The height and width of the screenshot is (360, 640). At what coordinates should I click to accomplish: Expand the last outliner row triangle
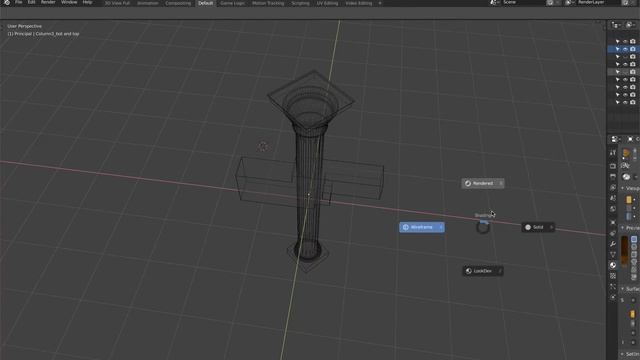(x=618, y=102)
